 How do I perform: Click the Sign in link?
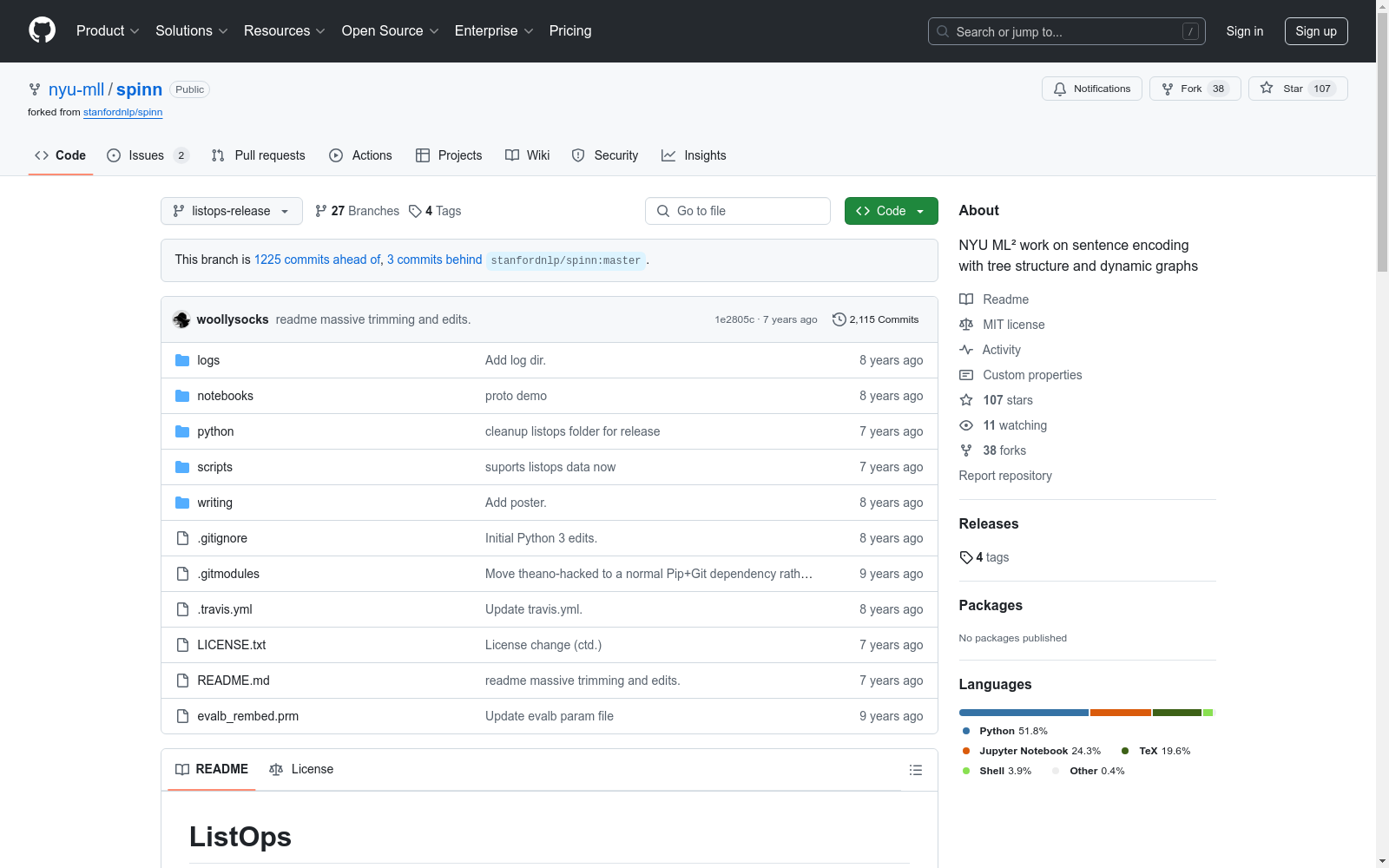point(1245,31)
